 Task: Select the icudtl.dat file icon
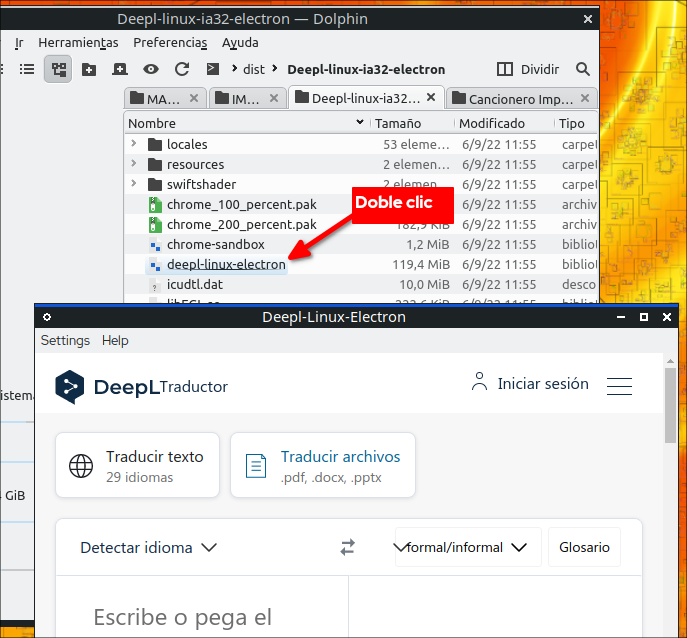point(155,285)
